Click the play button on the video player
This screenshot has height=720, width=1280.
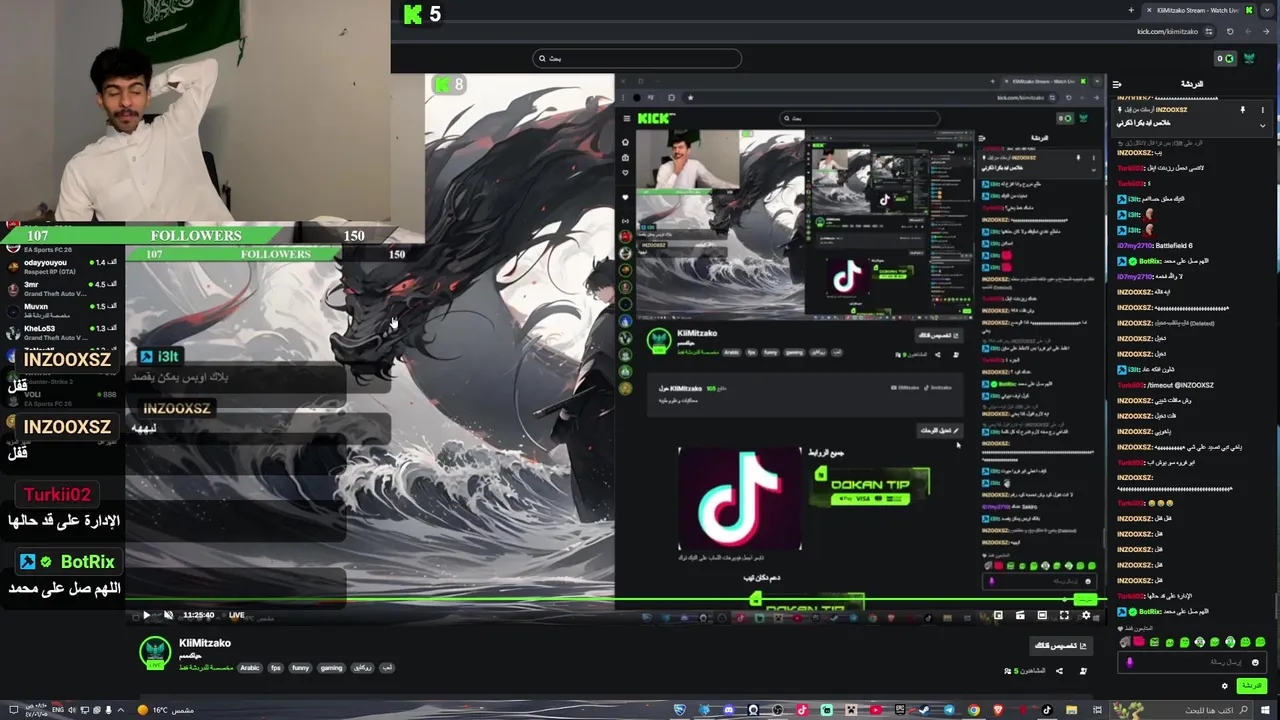click(146, 615)
